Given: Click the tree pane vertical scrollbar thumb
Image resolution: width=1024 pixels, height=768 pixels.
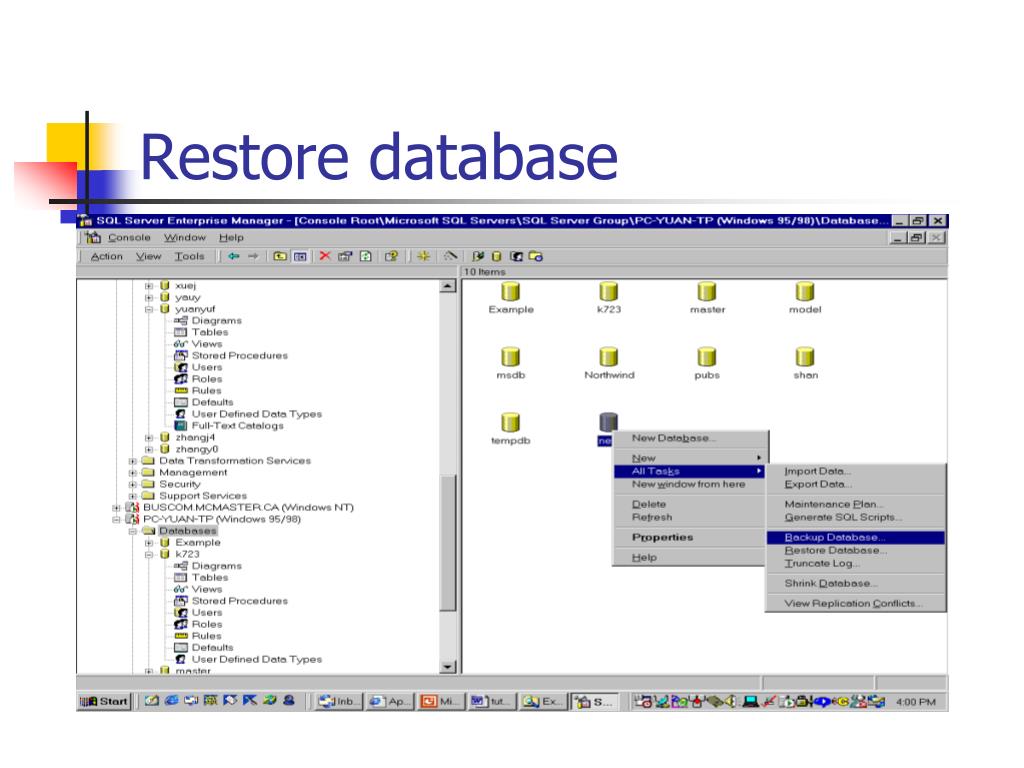Looking at the screenshot, I should (448, 543).
